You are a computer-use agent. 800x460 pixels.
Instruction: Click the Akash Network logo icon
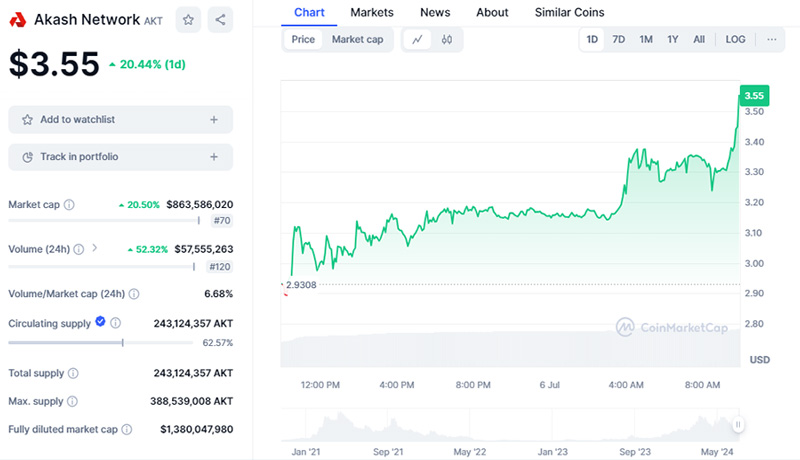18,19
